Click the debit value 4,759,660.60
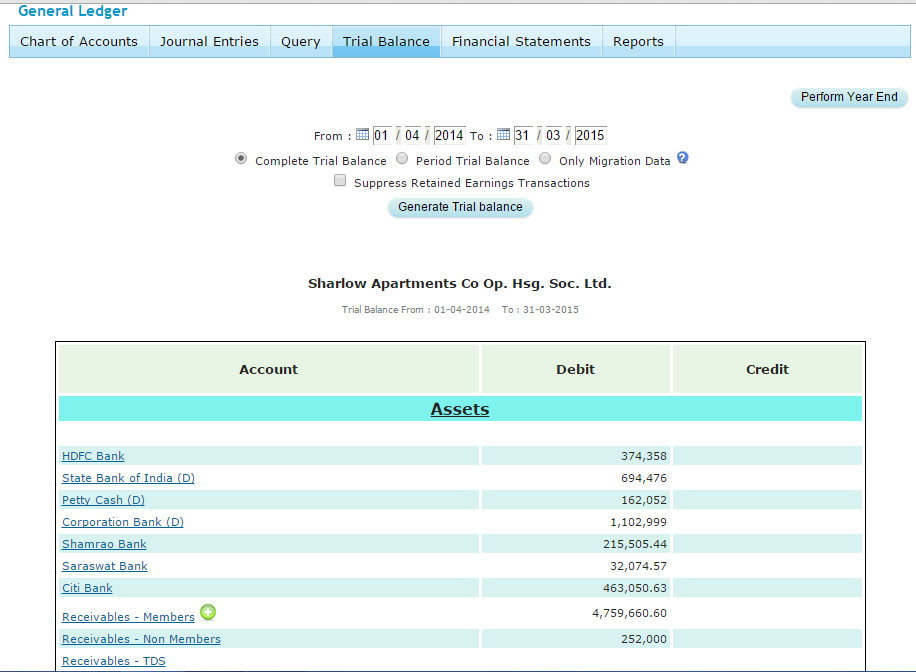The height and width of the screenshot is (672, 916). (x=629, y=613)
